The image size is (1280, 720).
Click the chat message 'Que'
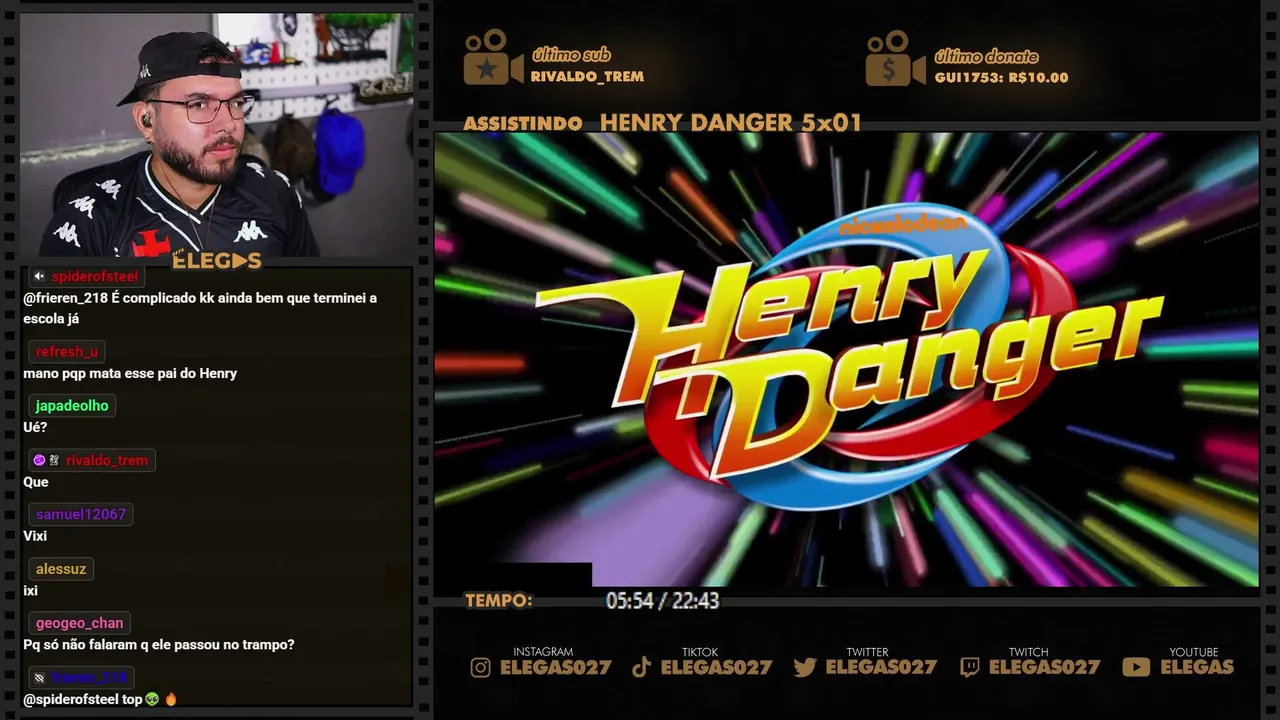tap(36, 482)
